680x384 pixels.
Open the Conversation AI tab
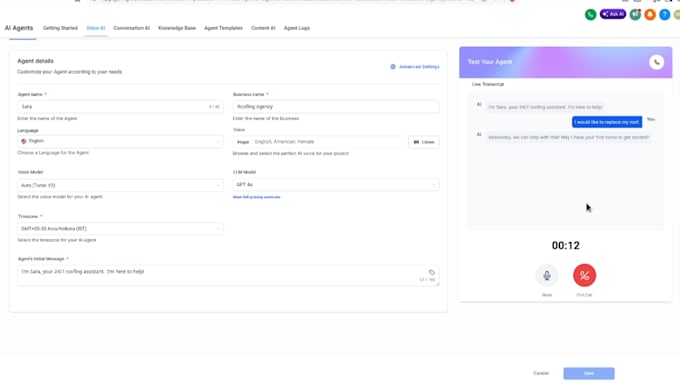(131, 28)
